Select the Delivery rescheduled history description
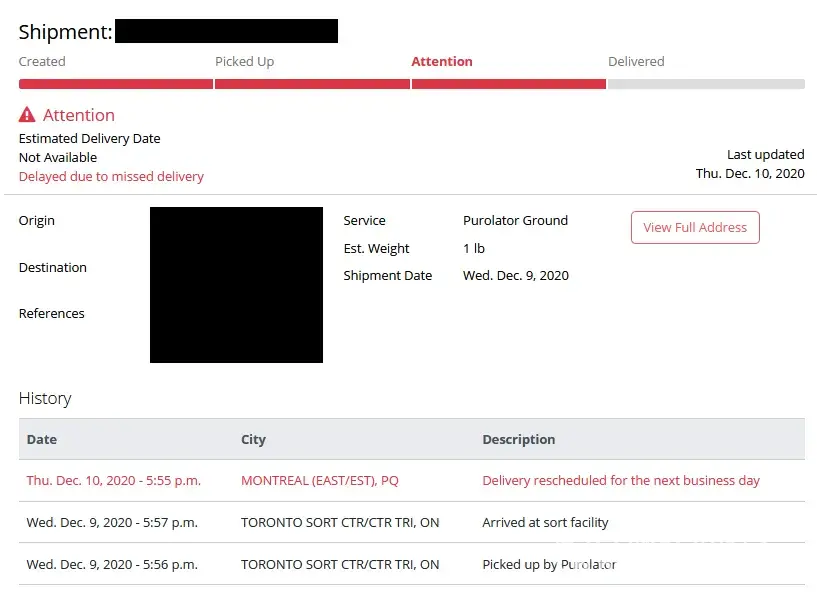Screen dimensions: 817x595 coord(621,480)
